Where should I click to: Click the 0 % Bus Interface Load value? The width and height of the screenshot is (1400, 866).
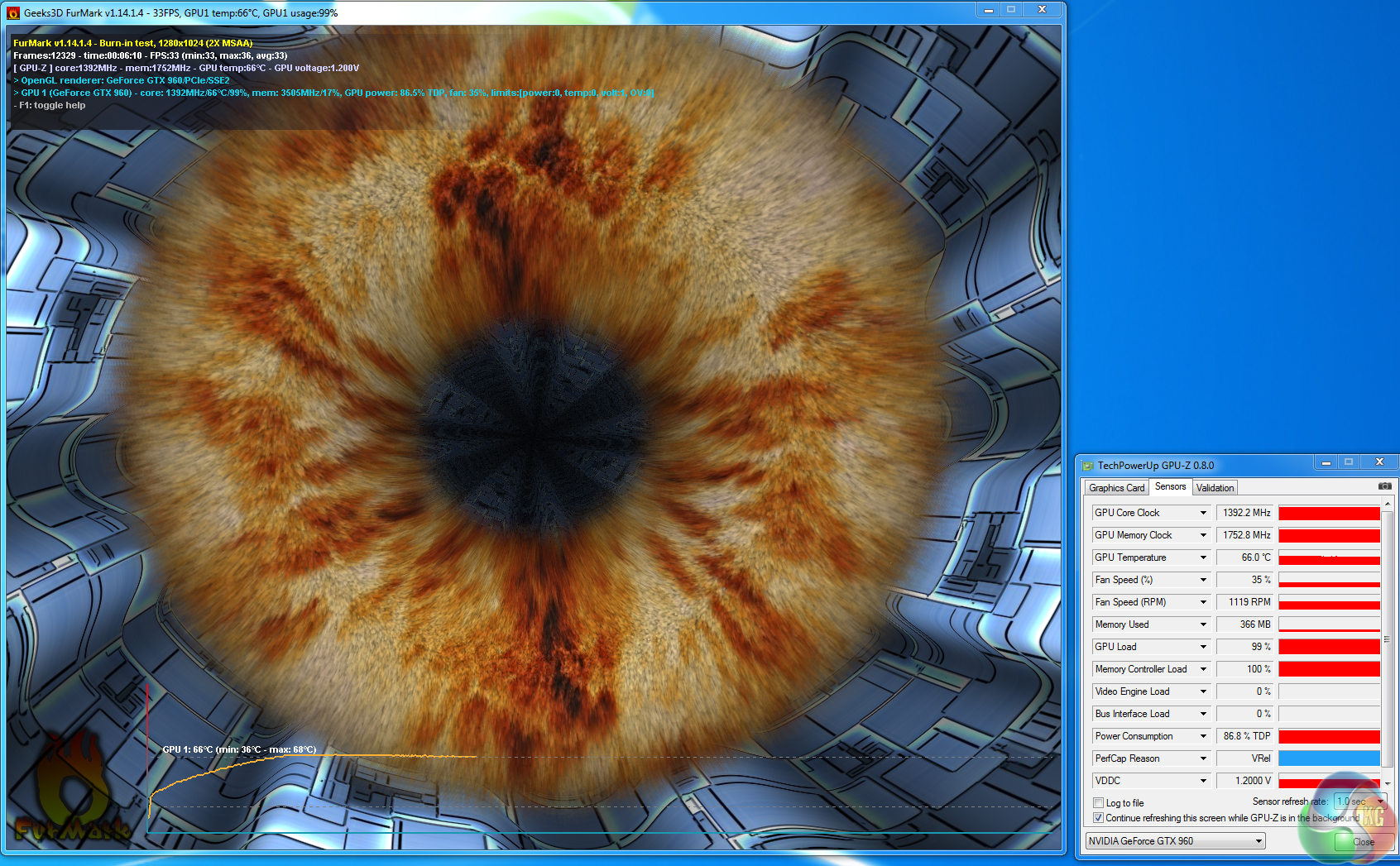click(x=1246, y=714)
